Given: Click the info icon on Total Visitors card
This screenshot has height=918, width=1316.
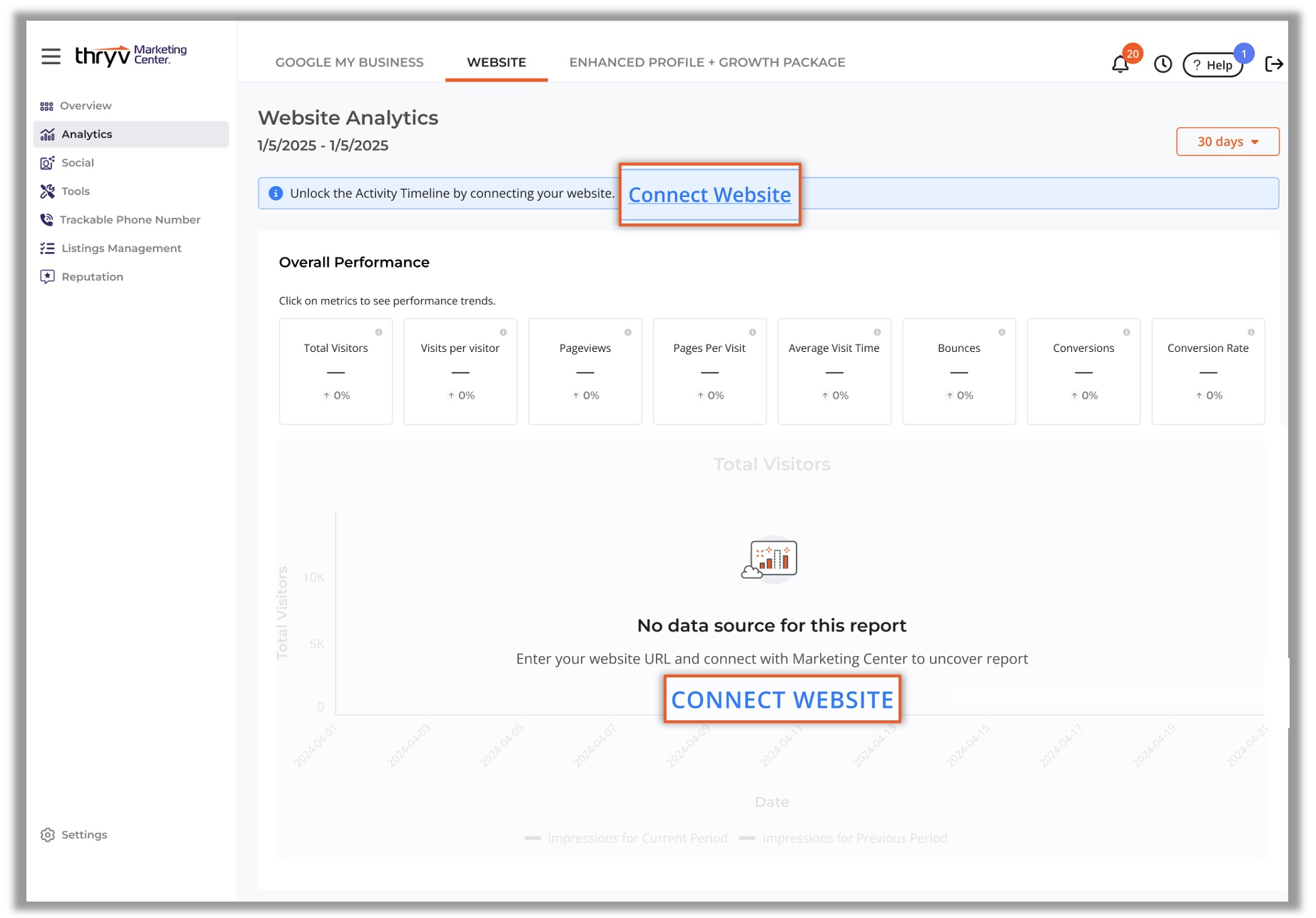Looking at the screenshot, I should 379,333.
